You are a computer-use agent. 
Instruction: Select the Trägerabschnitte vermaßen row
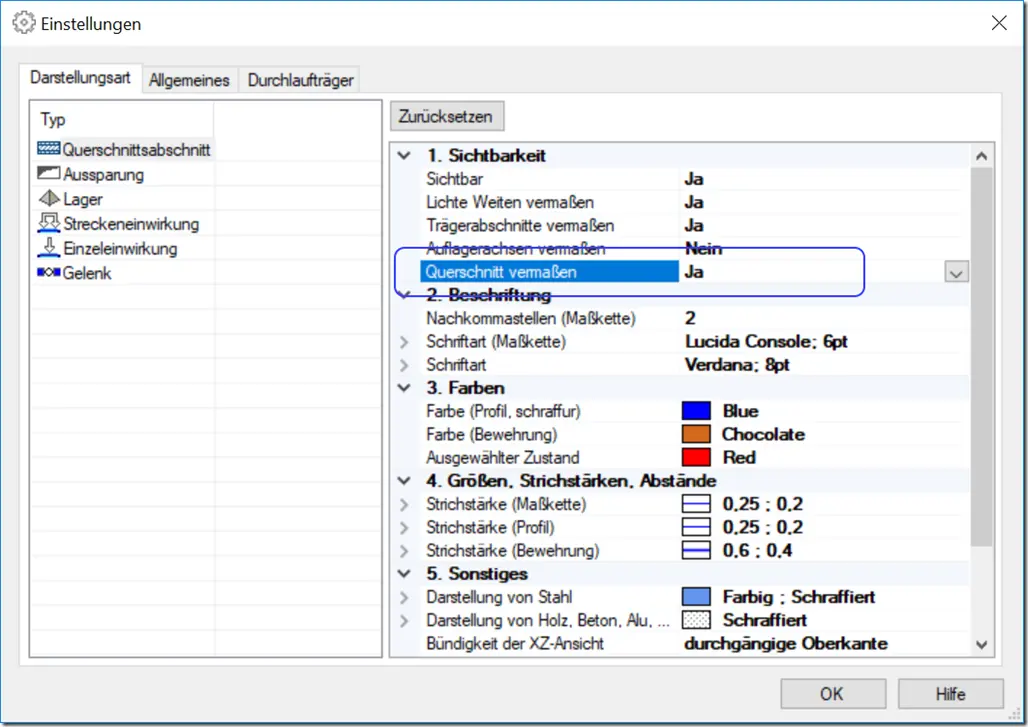694,226
